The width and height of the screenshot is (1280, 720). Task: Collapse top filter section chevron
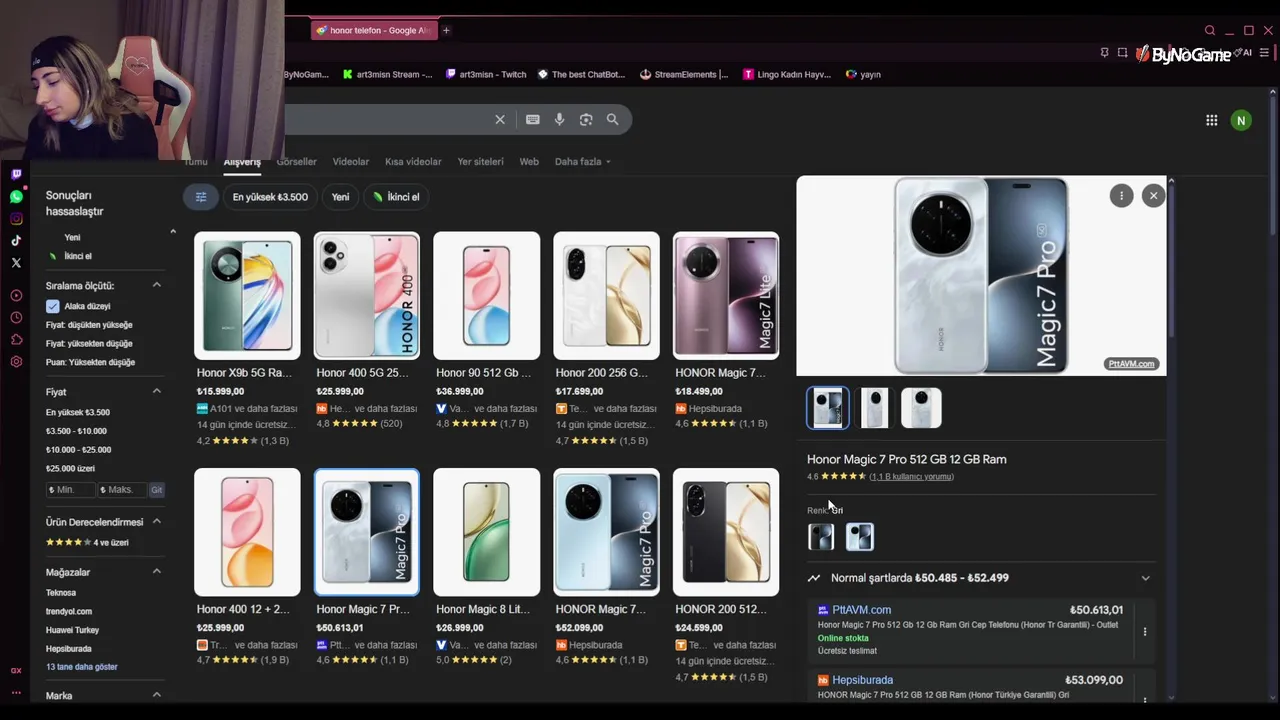coord(173,232)
